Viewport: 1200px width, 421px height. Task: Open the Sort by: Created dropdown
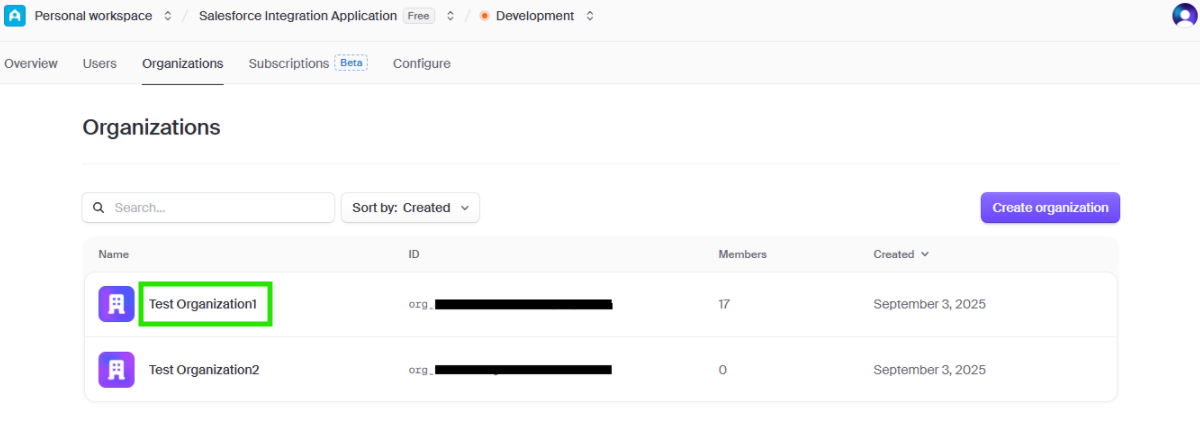[x=410, y=208]
